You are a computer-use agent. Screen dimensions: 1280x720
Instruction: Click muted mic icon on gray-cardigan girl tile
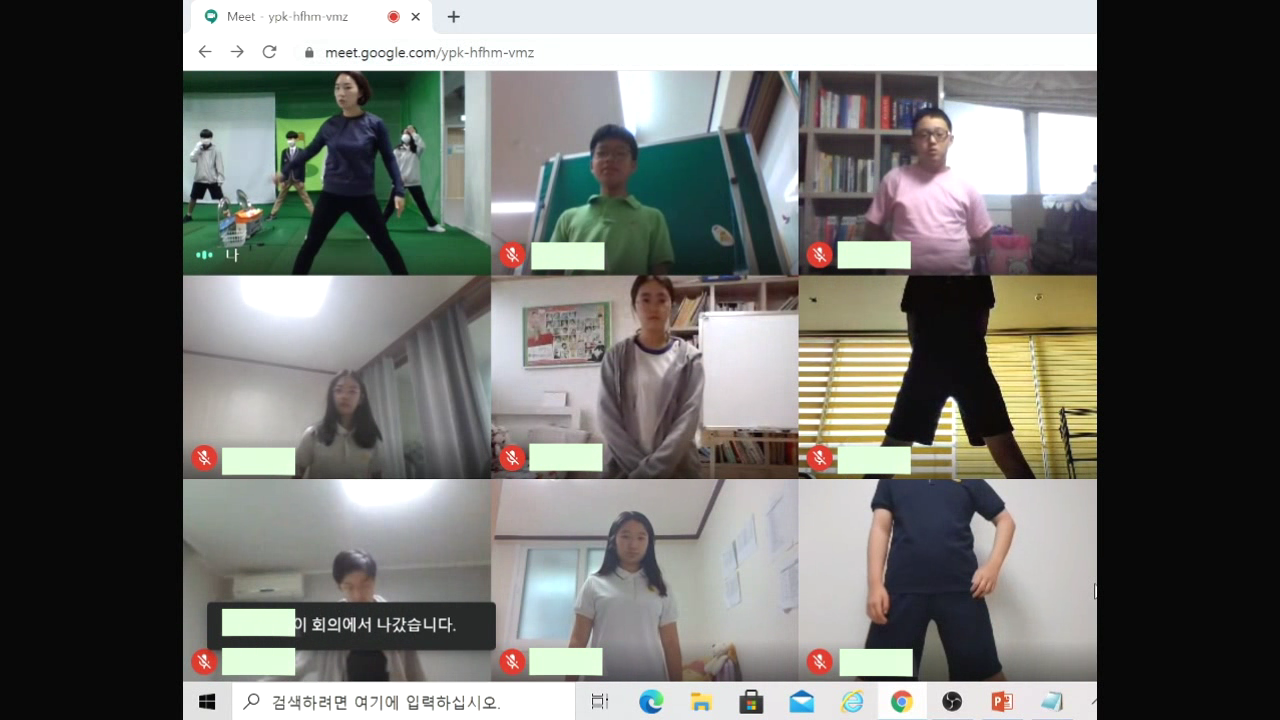(512, 458)
